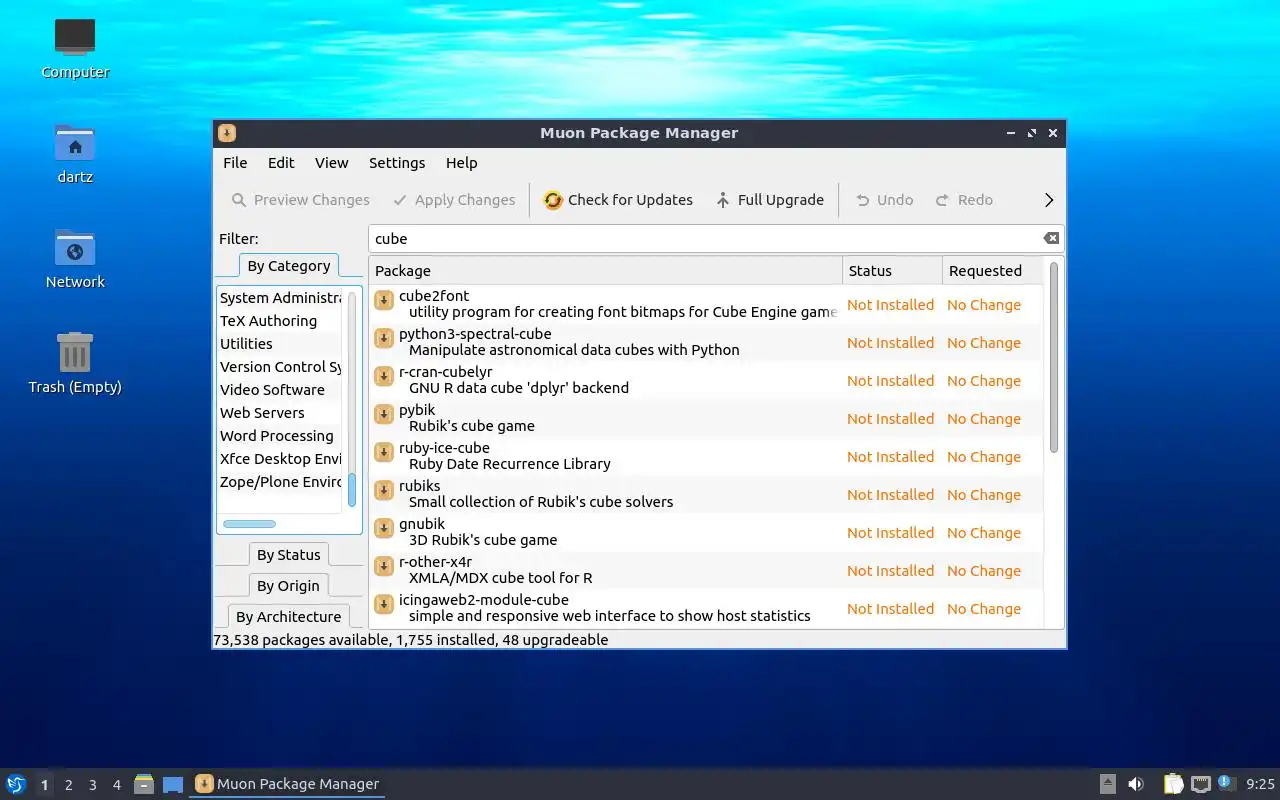Viewport: 1280px width, 800px height.
Task: Switch to workspace 3
Action: click(x=92, y=785)
